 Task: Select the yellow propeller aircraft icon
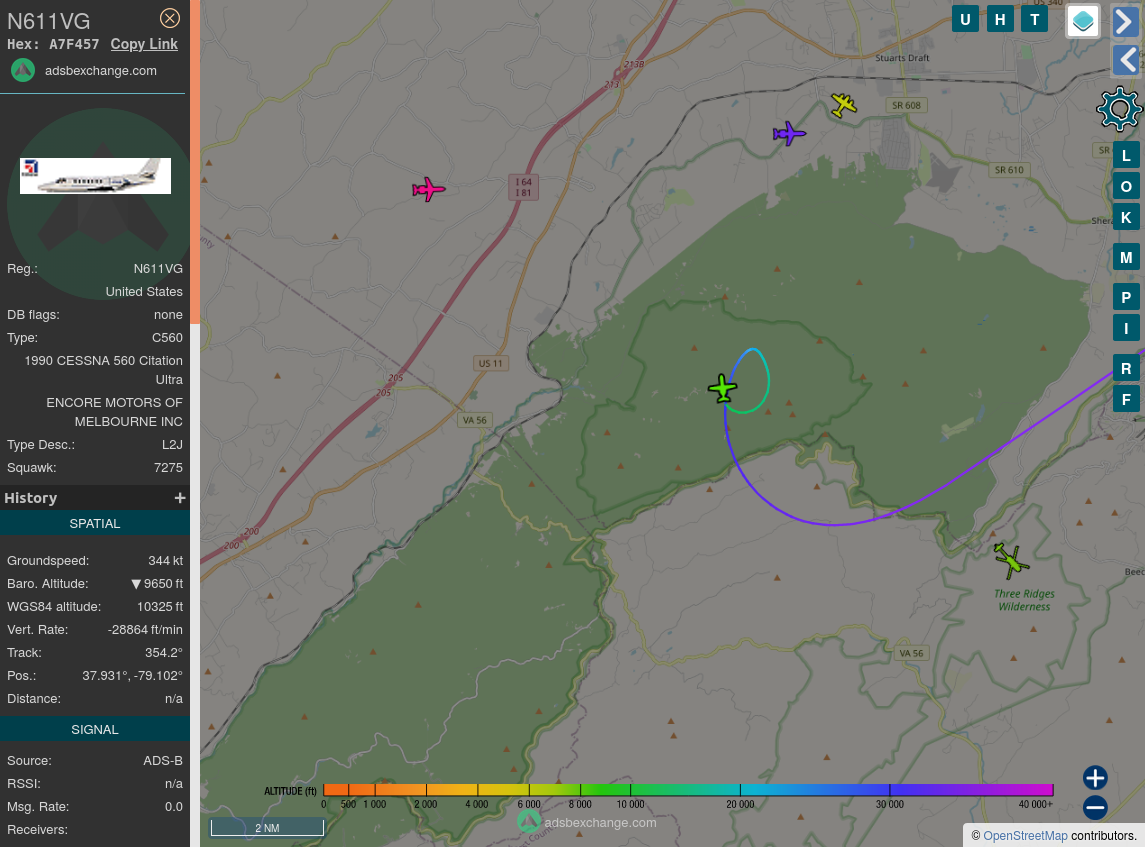(x=843, y=104)
